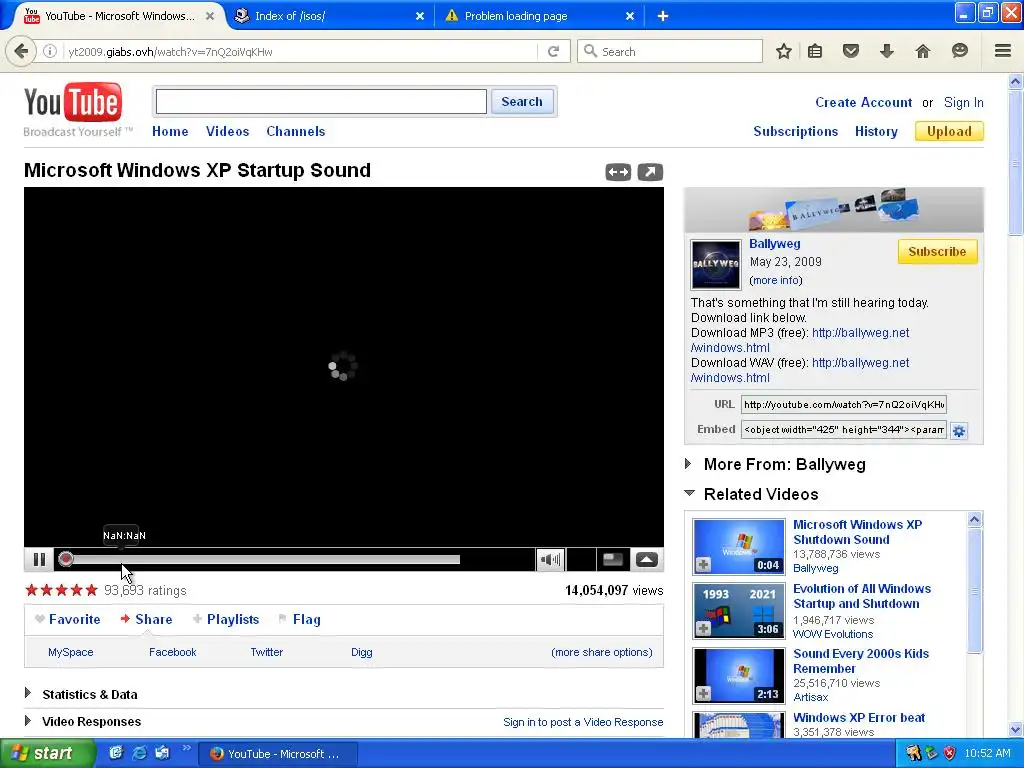
Task: Add Sound Every 2000s Kids video to queue
Action: (x=703, y=694)
